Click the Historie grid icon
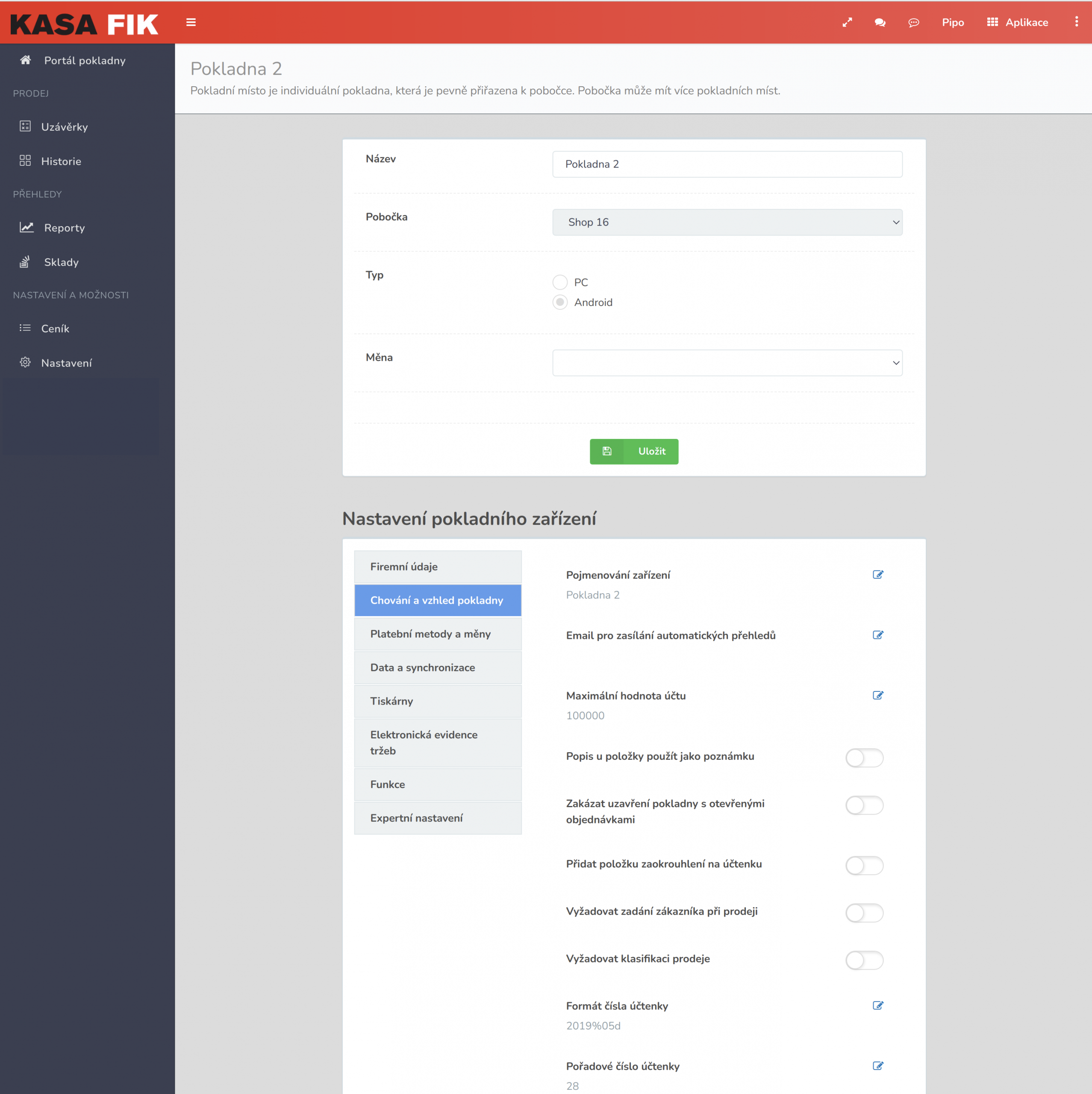The image size is (1092, 1094). tap(25, 161)
